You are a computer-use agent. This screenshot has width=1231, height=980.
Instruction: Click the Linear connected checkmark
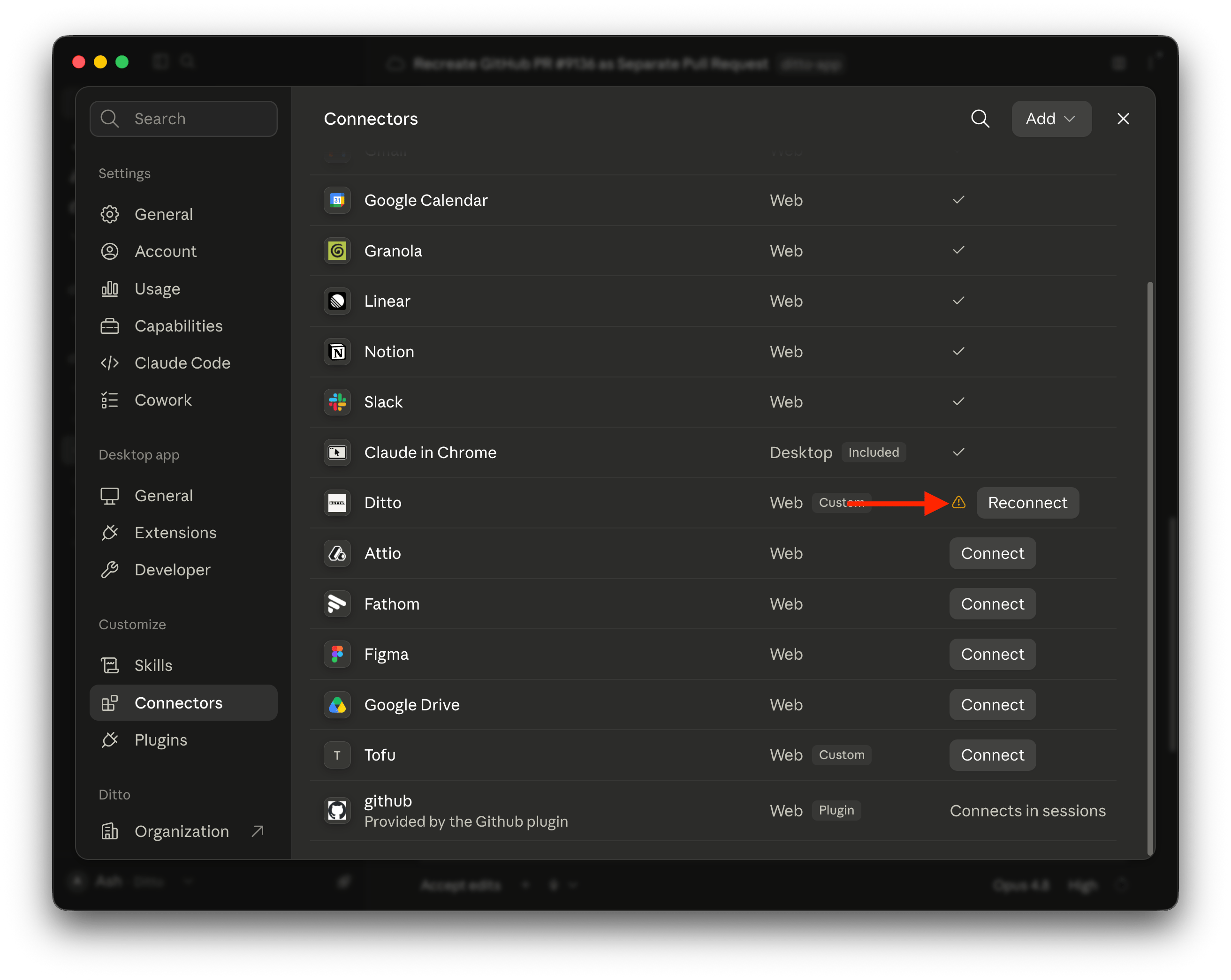pyautogui.click(x=958, y=301)
